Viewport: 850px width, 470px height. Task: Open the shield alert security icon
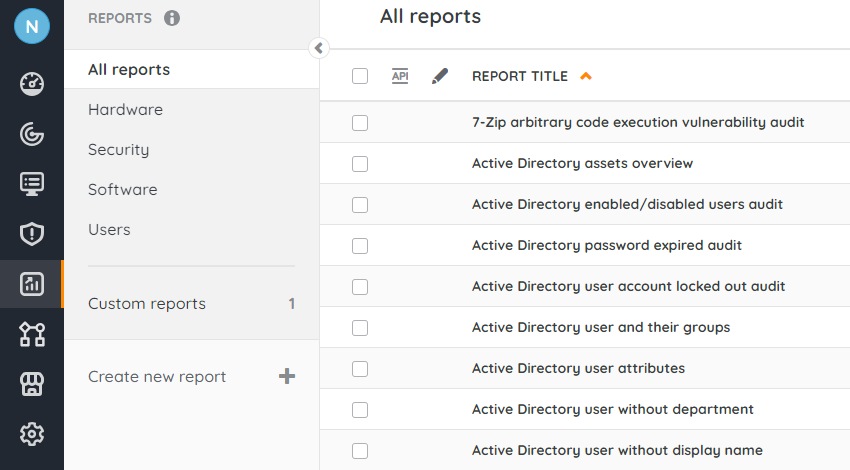tap(32, 234)
